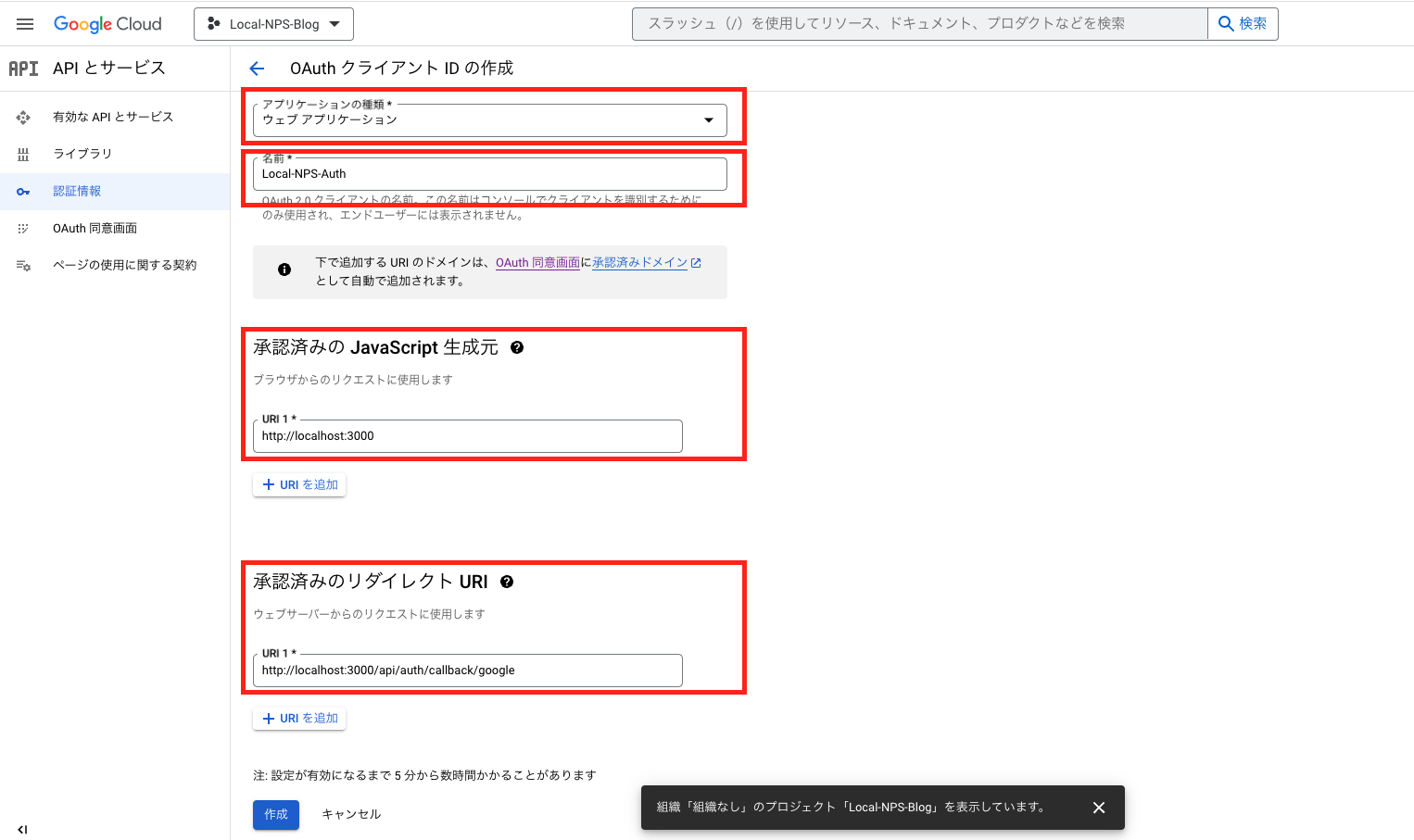Open the ライブラリ sidebar item
The height and width of the screenshot is (840, 1414).
tap(79, 154)
